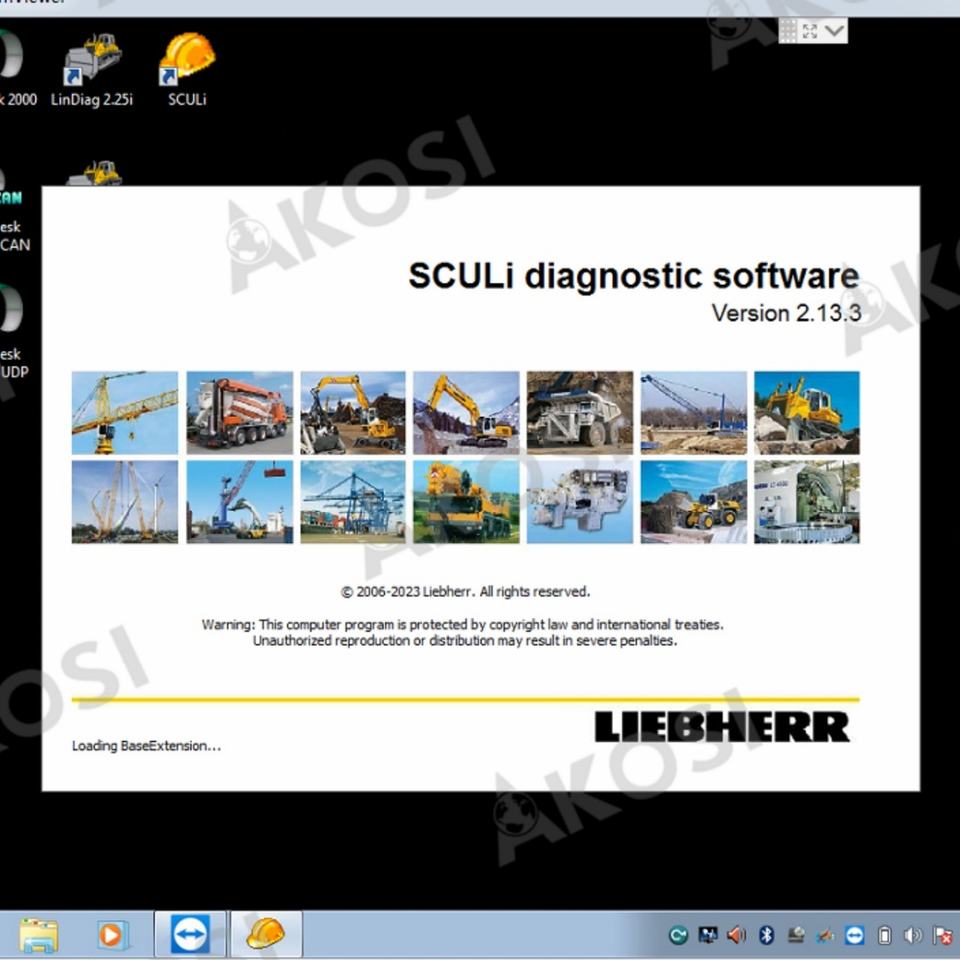The image size is (960, 960).
Task: Click the SCULi helmet taskbar button
Action: click(x=266, y=934)
